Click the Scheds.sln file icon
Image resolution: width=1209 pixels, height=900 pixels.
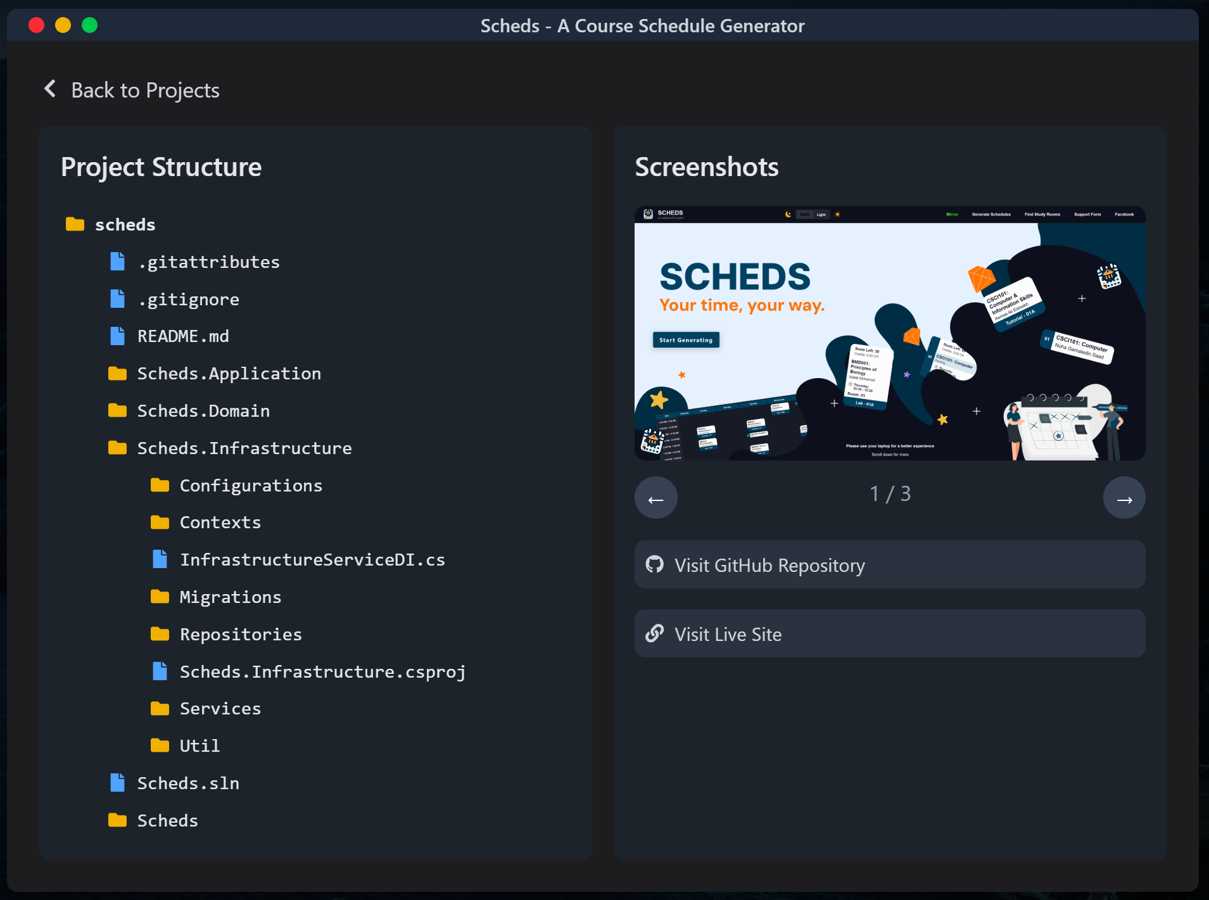[x=118, y=783]
